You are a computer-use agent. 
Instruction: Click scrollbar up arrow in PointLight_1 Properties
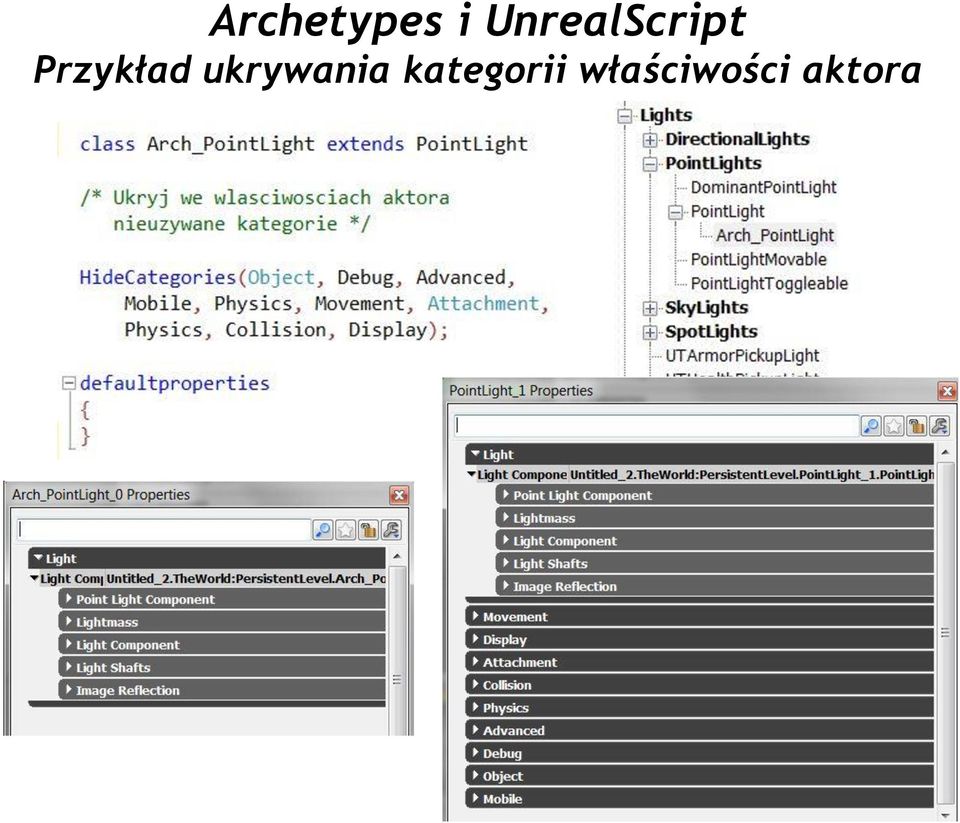[945, 453]
